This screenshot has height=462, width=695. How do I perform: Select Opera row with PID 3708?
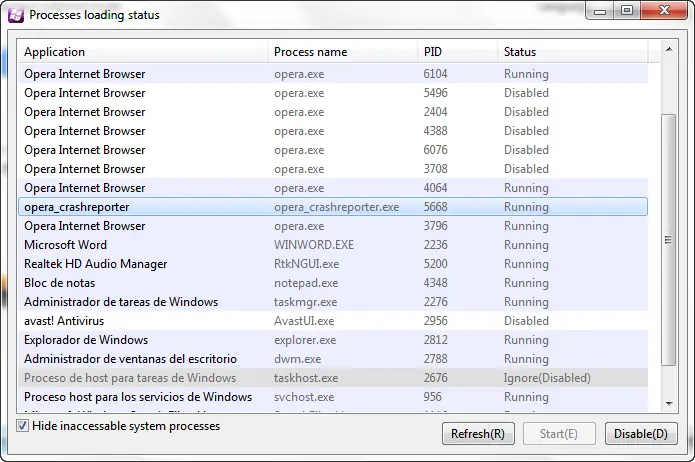point(333,169)
